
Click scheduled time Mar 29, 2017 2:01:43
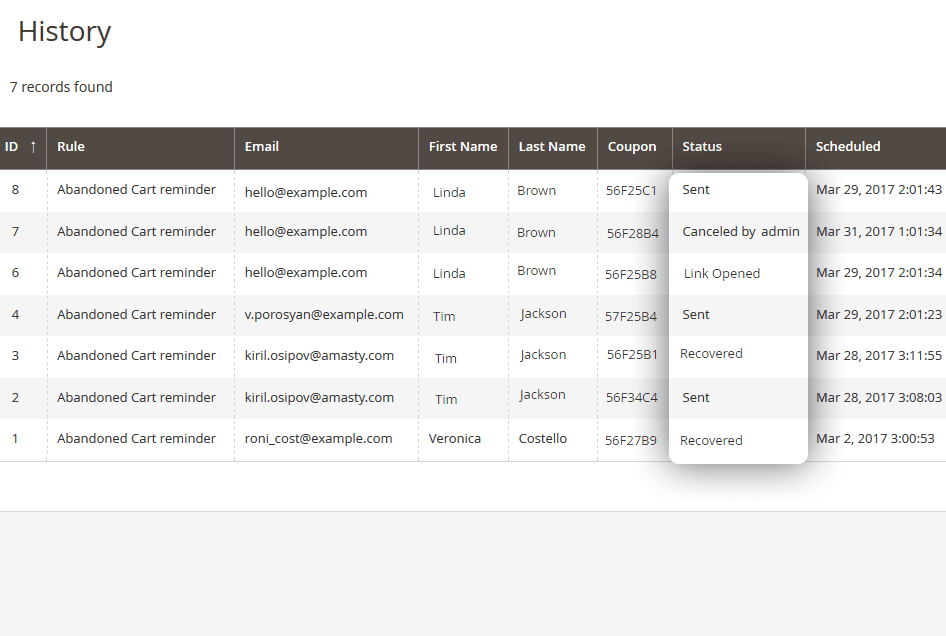(879, 189)
